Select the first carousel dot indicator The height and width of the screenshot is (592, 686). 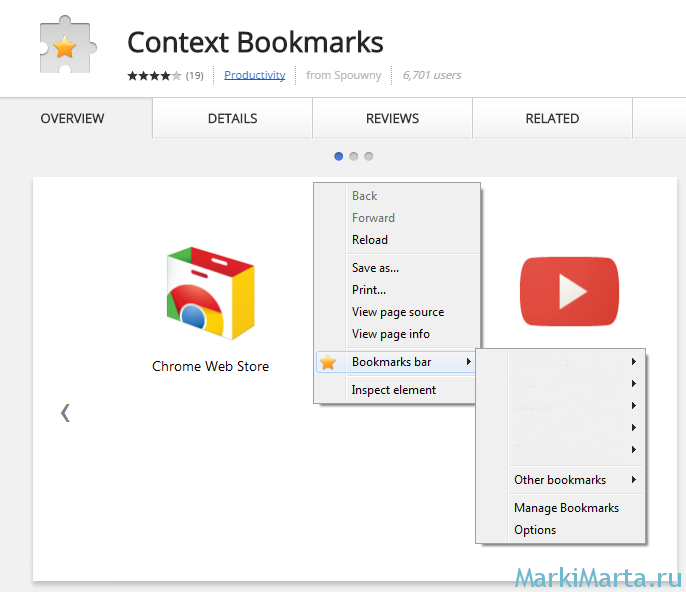tap(339, 156)
